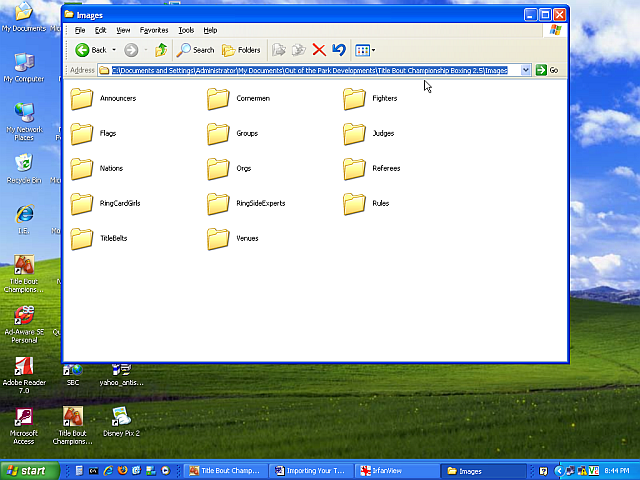Open Title Bout shortcut beside Disney Pix

[73, 426]
